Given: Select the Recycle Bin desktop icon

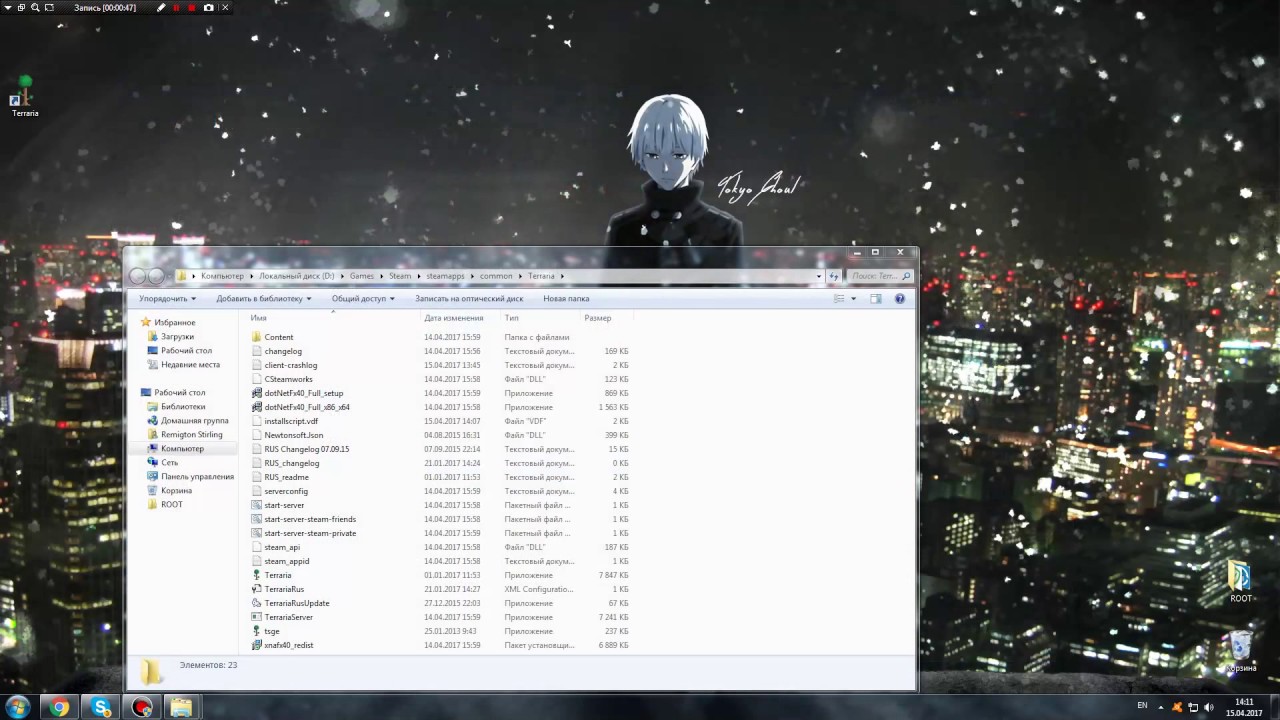Looking at the screenshot, I should coord(1241,651).
